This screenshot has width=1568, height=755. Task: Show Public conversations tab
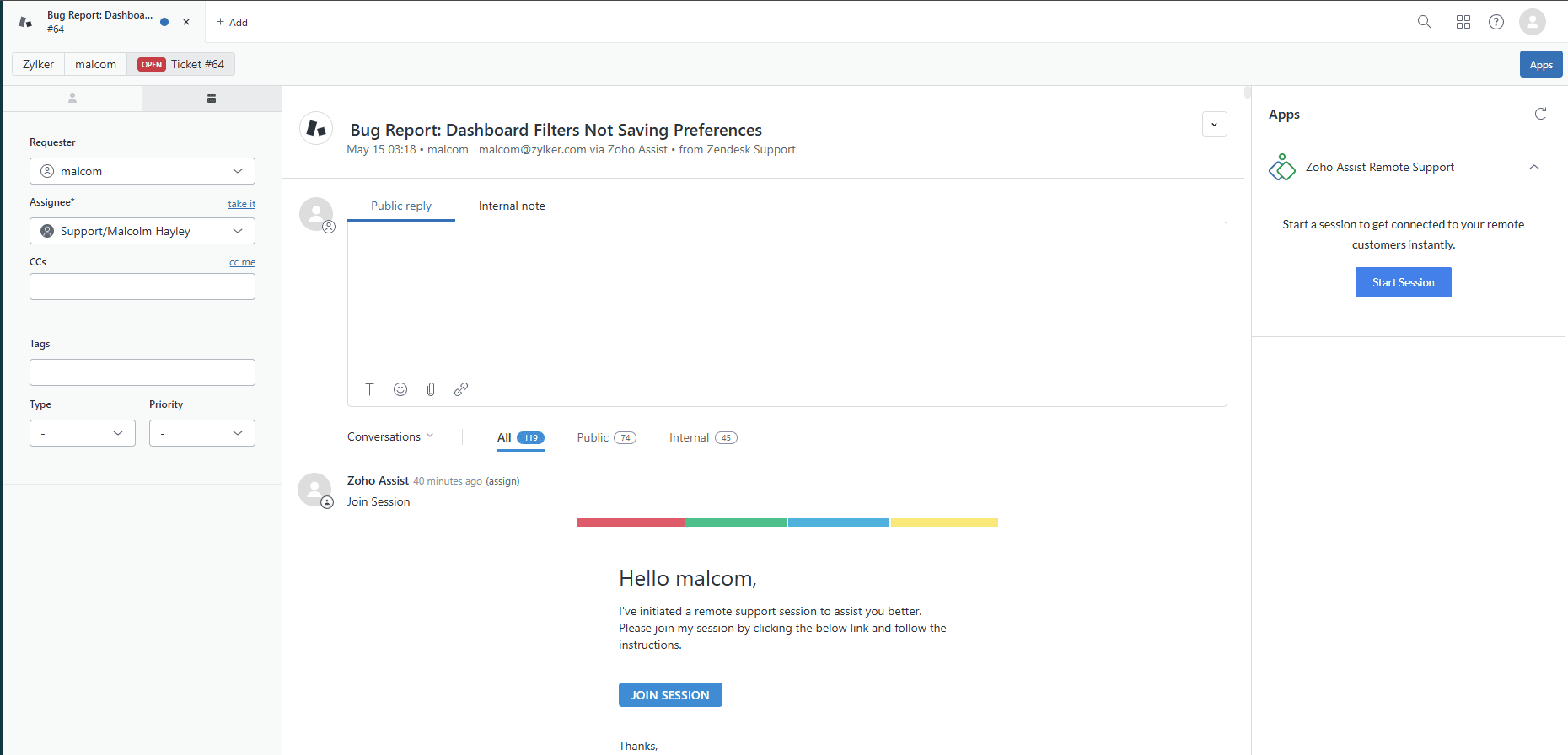pyautogui.click(x=605, y=437)
